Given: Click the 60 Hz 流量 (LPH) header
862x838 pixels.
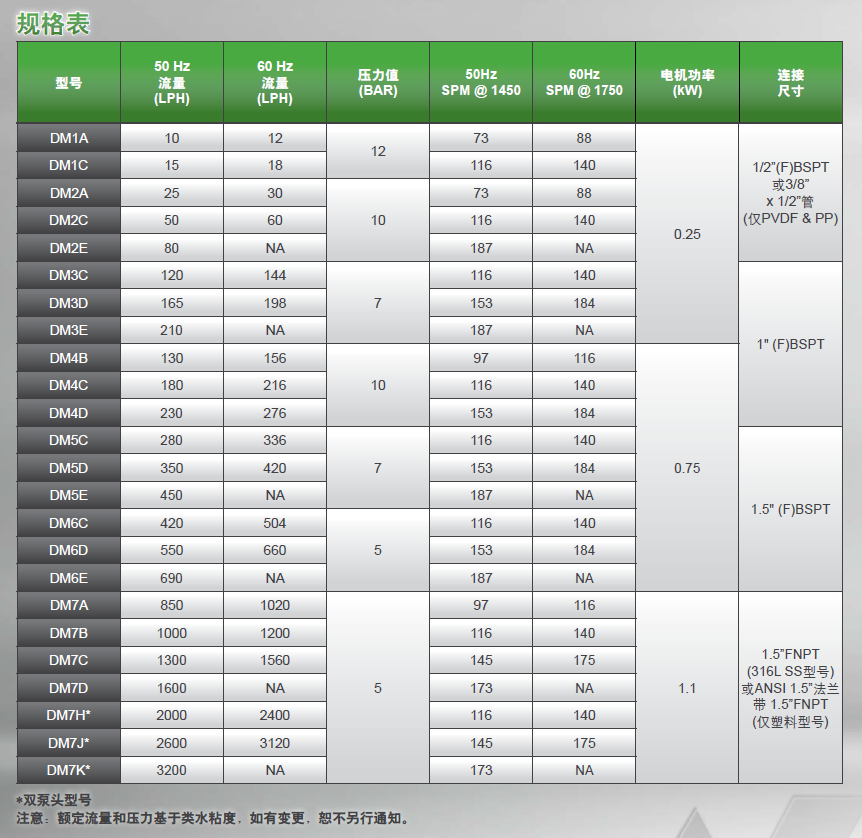Looking at the screenshot, I should click(x=275, y=82).
